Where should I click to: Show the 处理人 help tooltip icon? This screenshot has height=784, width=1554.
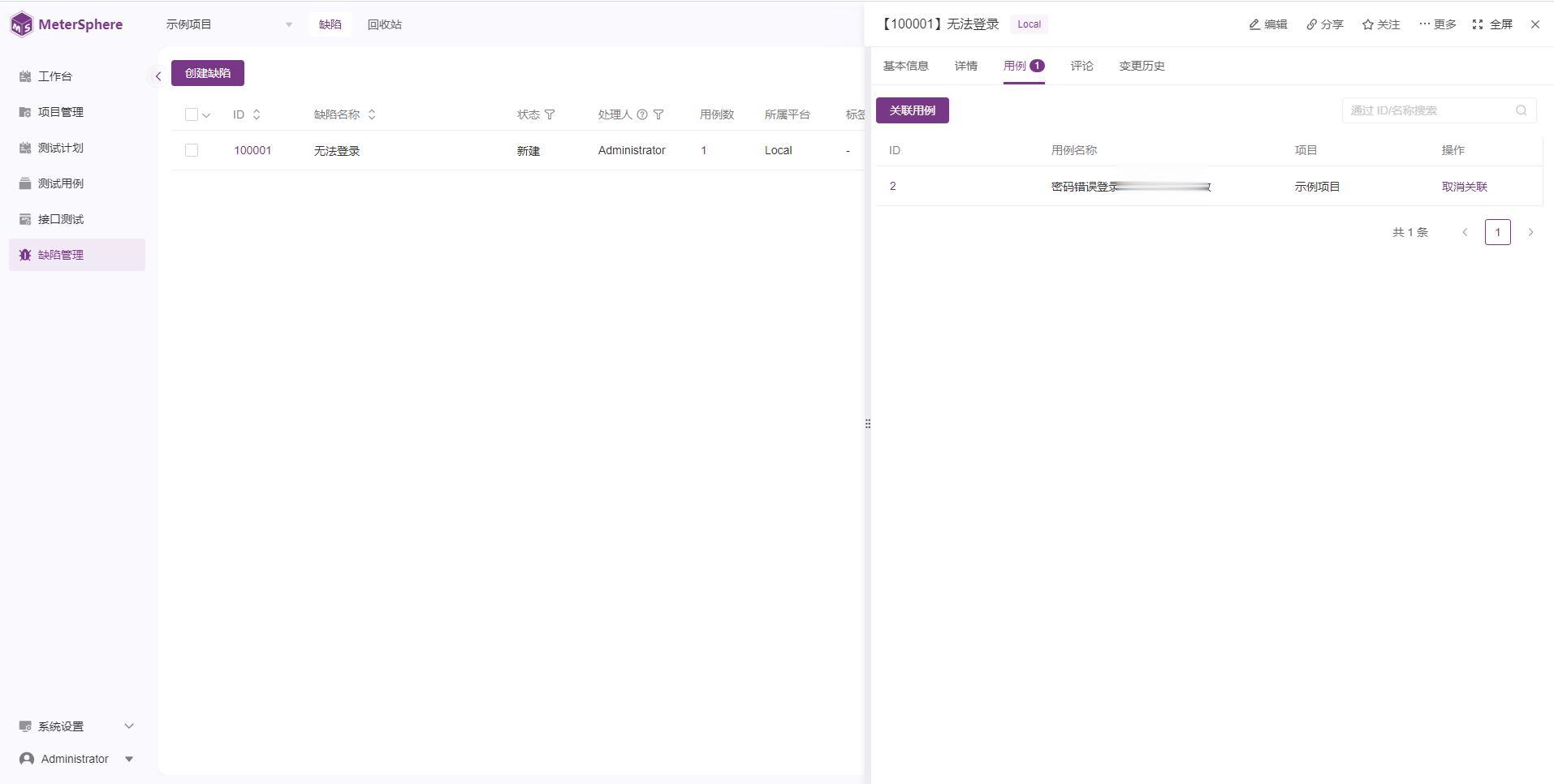(x=642, y=114)
